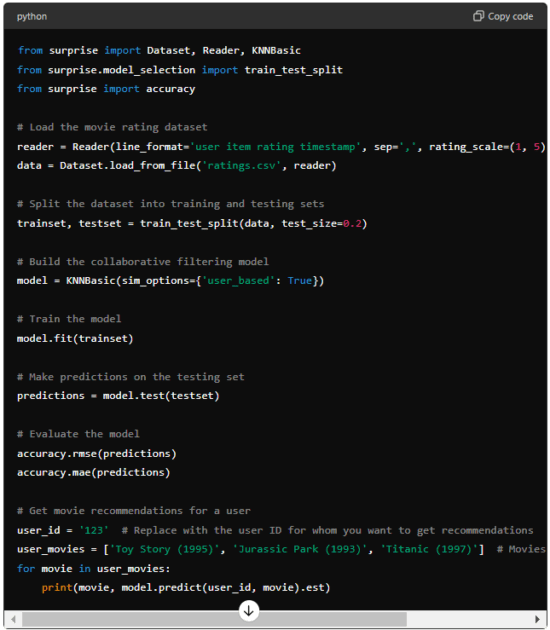Click the KNNBasic import on first line
550x630 pixels.
click(276, 50)
